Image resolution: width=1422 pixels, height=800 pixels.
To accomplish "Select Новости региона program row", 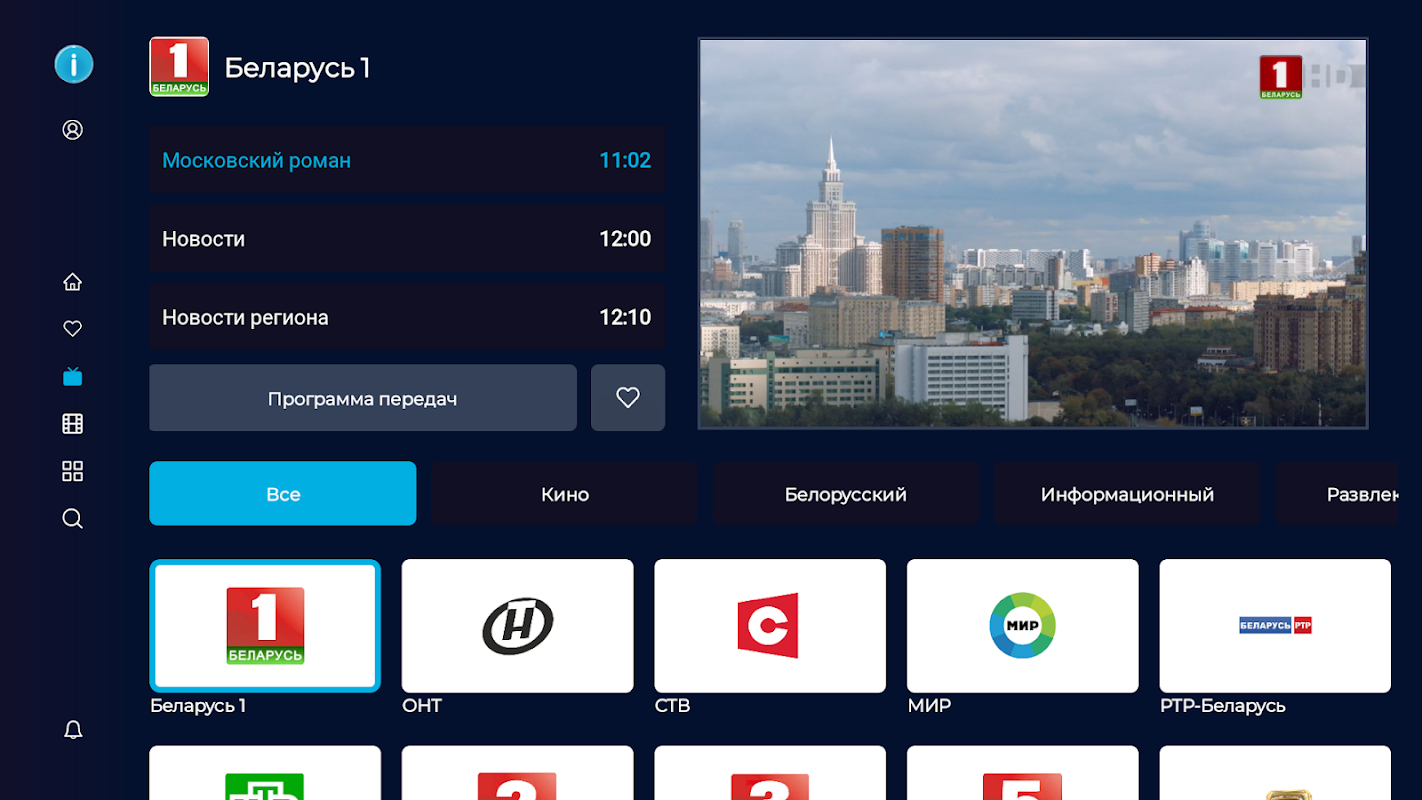I will tap(407, 317).
